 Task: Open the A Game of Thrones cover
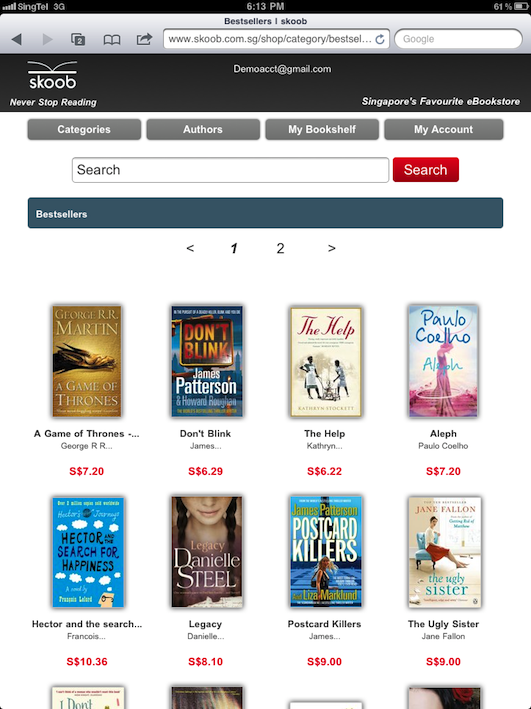tap(87, 361)
